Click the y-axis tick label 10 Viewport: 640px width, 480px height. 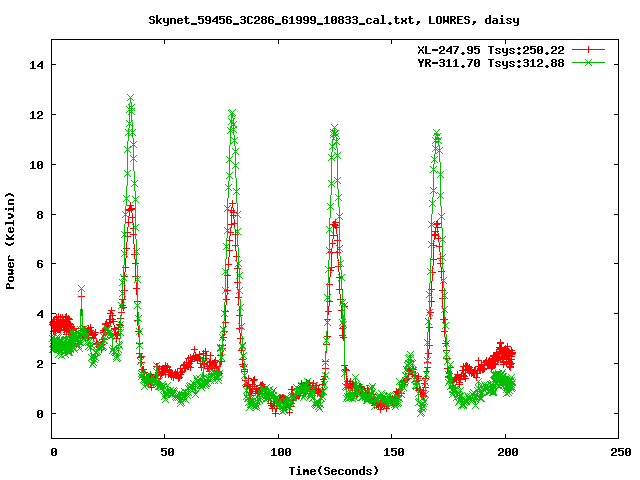36,165
